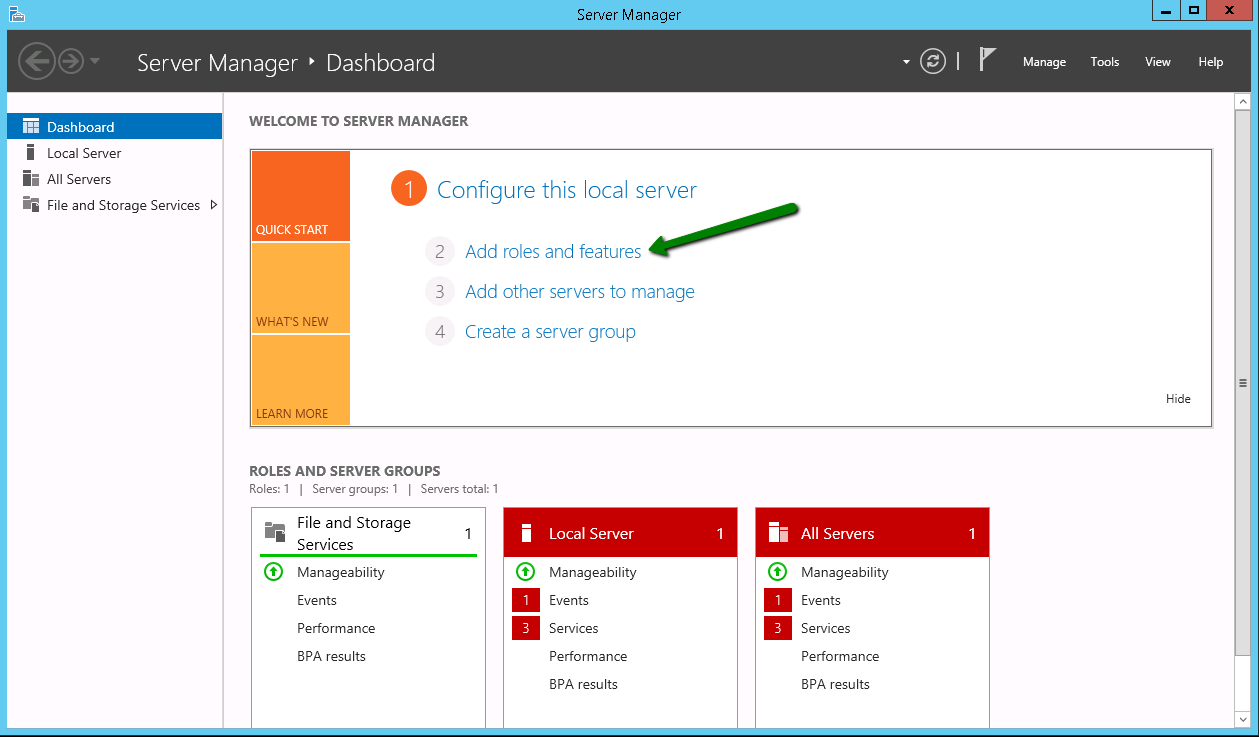Click File and Storage Services sidebar icon
Screen dimensions: 1259x737
pyautogui.click(x=31, y=204)
